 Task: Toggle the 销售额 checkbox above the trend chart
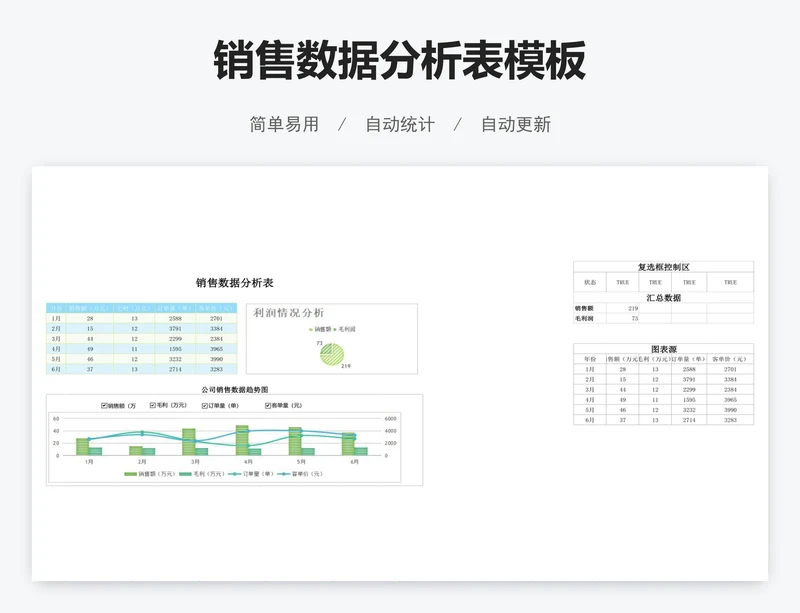pyautogui.click(x=104, y=406)
